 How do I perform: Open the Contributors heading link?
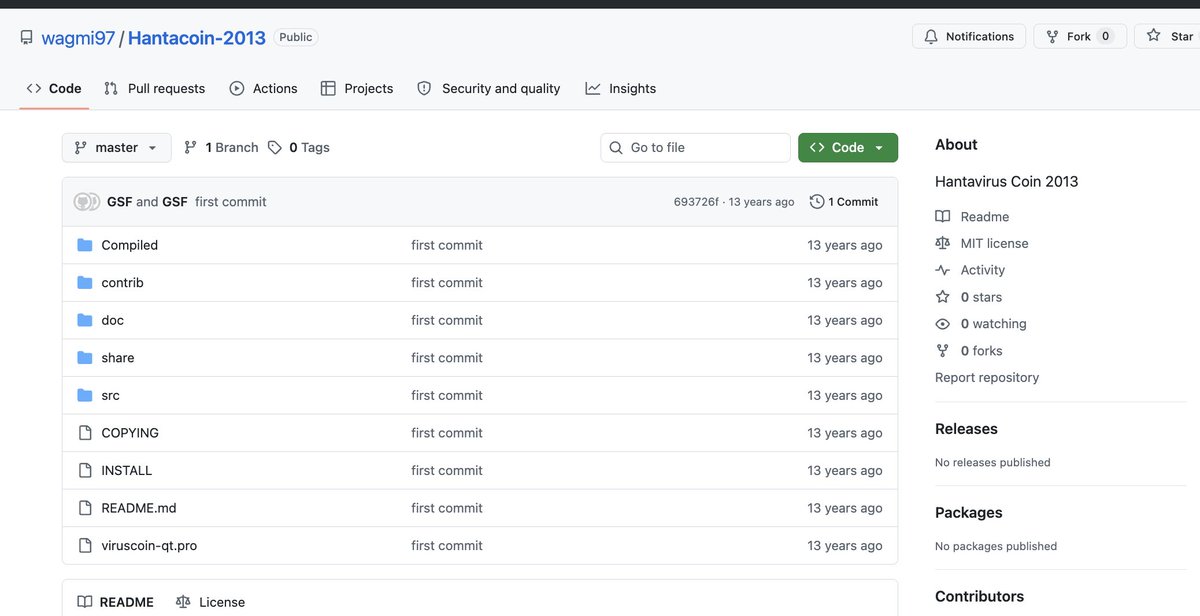click(979, 596)
